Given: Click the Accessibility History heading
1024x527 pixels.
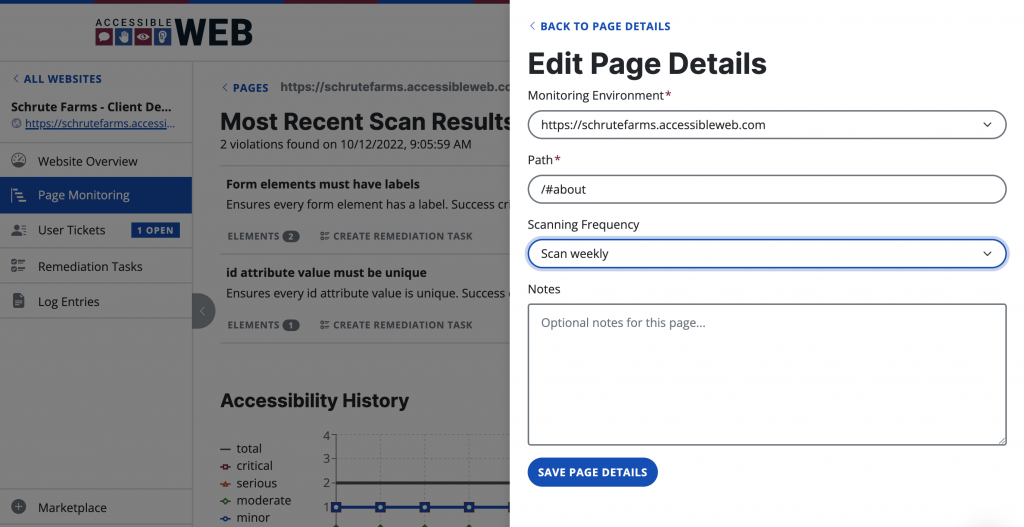Looking at the screenshot, I should [x=315, y=400].
